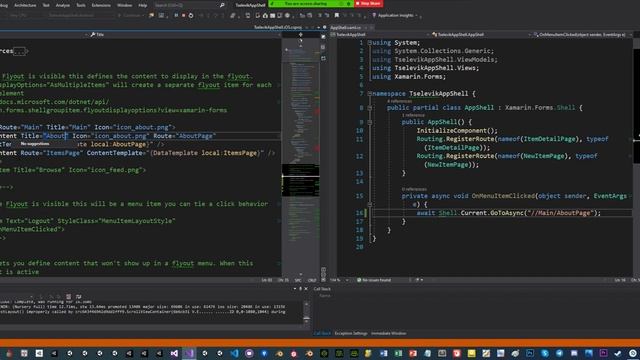Click the No issues found indicator
This screenshot has height=360, width=640.
(x=374, y=280)
